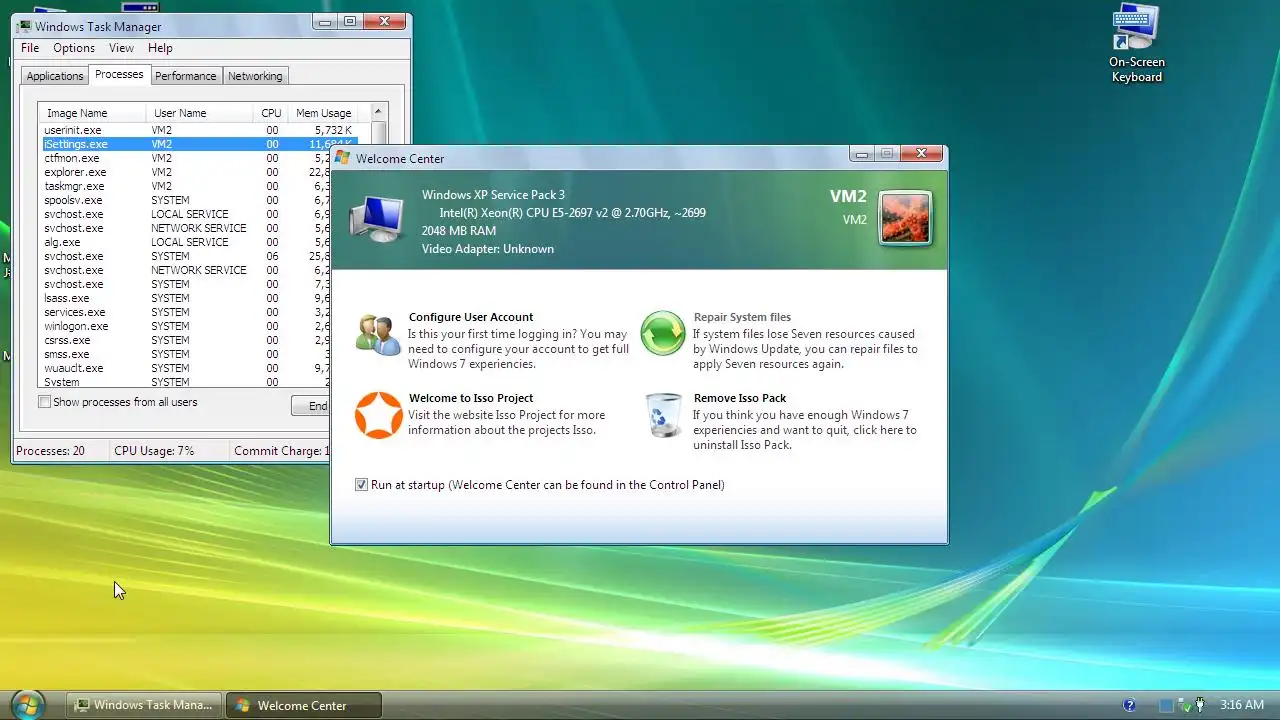This screenshot has height=720, width=1280.
Task: Close the Welcome Center window
Action: 920,153
